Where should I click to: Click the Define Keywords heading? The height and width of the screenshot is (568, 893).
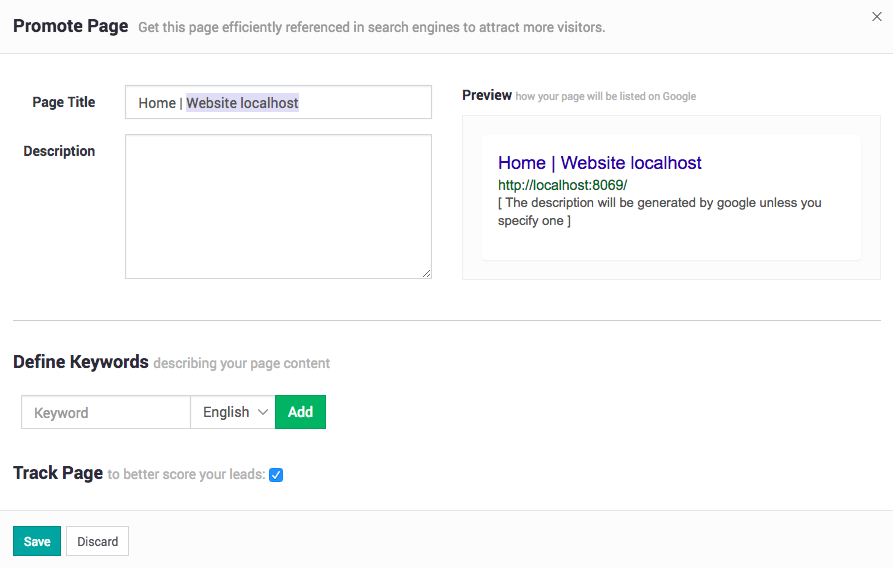81,362
